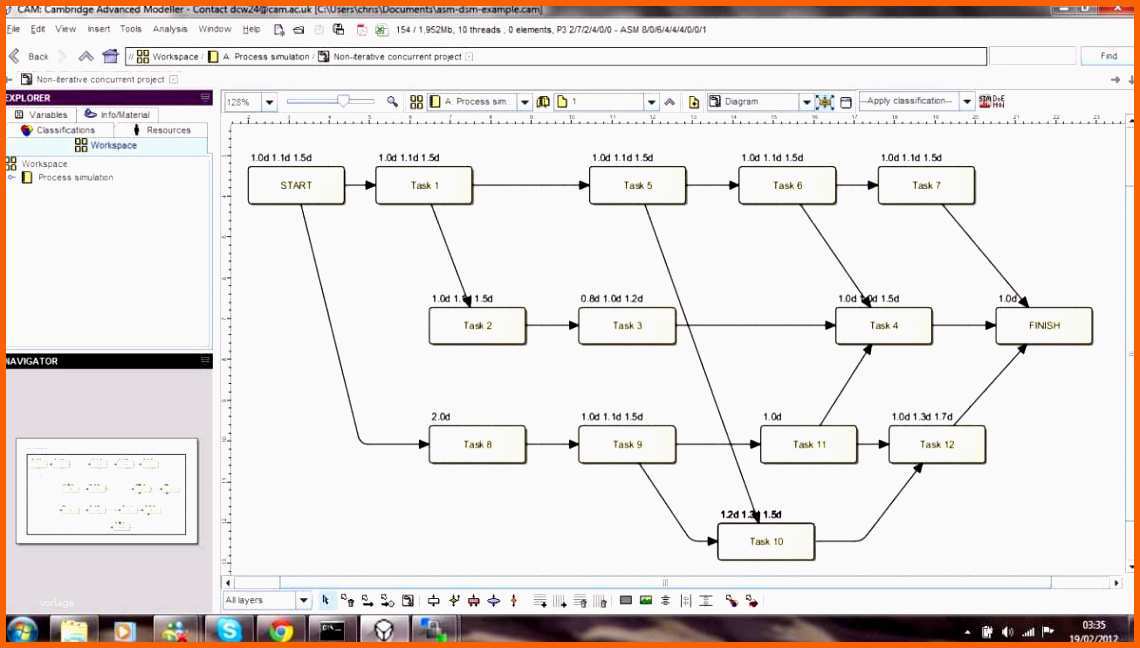The width and height of the screenshot is (1140, 648).
Task: Switch to the Info/Material tab
Action: pos(117,115)
